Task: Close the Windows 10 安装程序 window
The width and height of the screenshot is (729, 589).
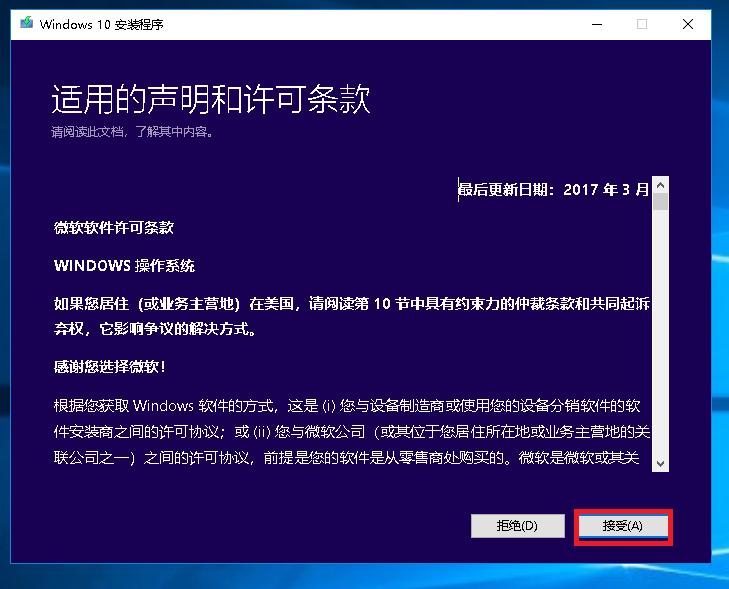Action: (688, 24)
